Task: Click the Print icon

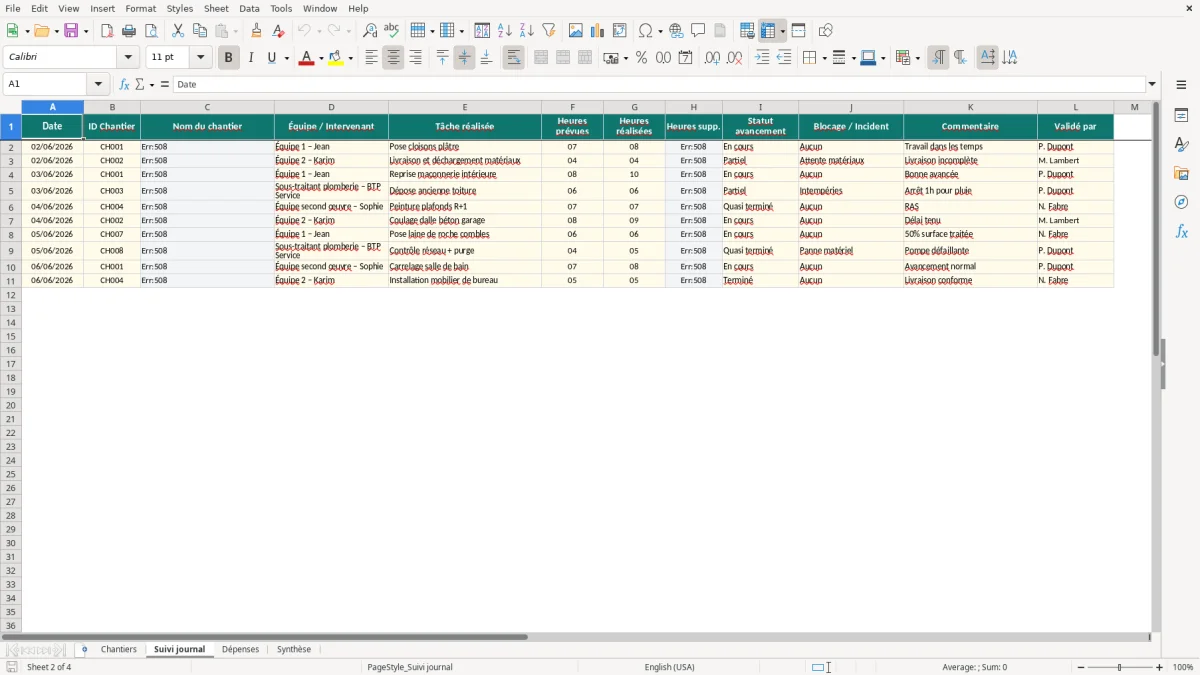Action: tap(129, 31)
